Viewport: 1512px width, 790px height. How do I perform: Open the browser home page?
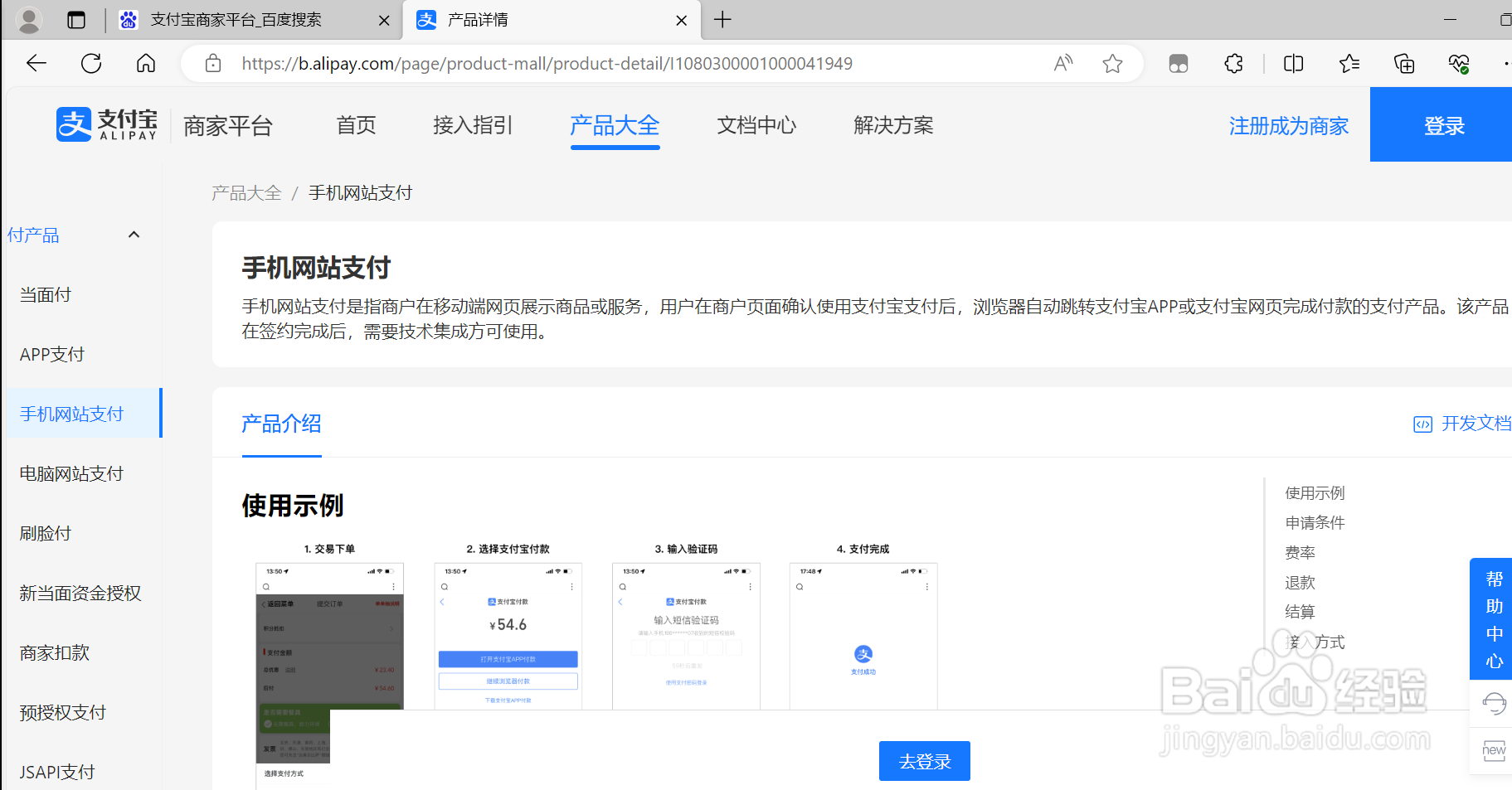click(146, 63)
